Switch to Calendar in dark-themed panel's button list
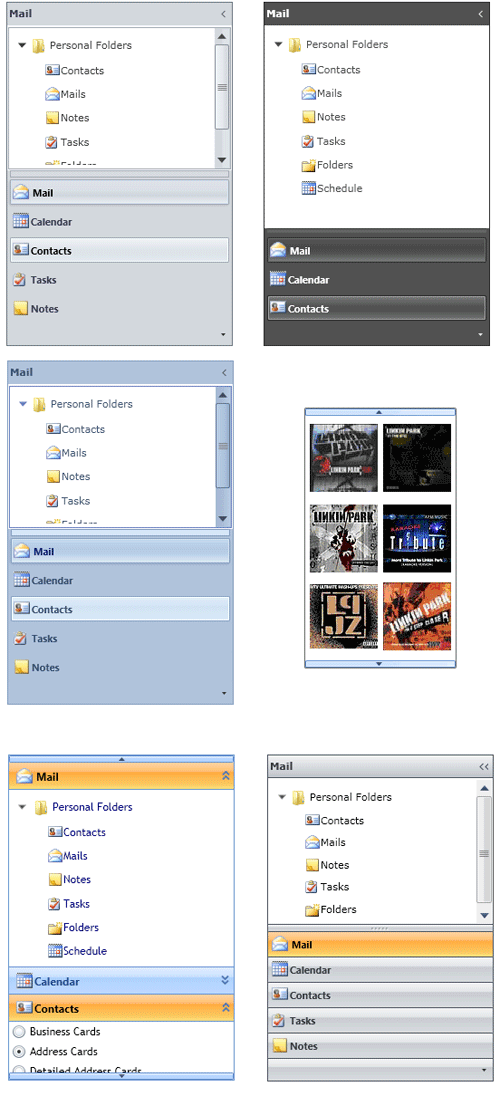This screenshot has height=1096, width=500. tap(376, 280)
